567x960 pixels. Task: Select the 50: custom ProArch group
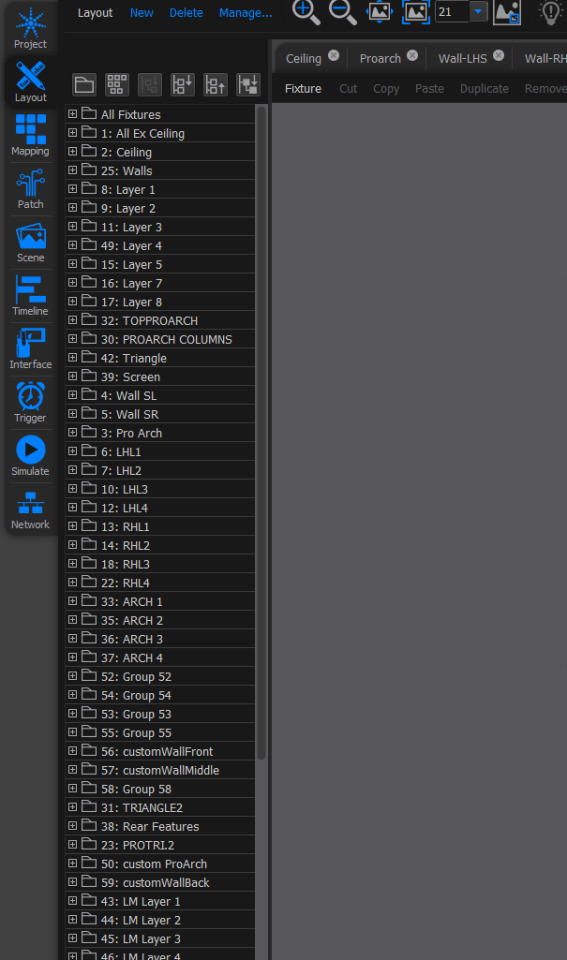[160, 864]
